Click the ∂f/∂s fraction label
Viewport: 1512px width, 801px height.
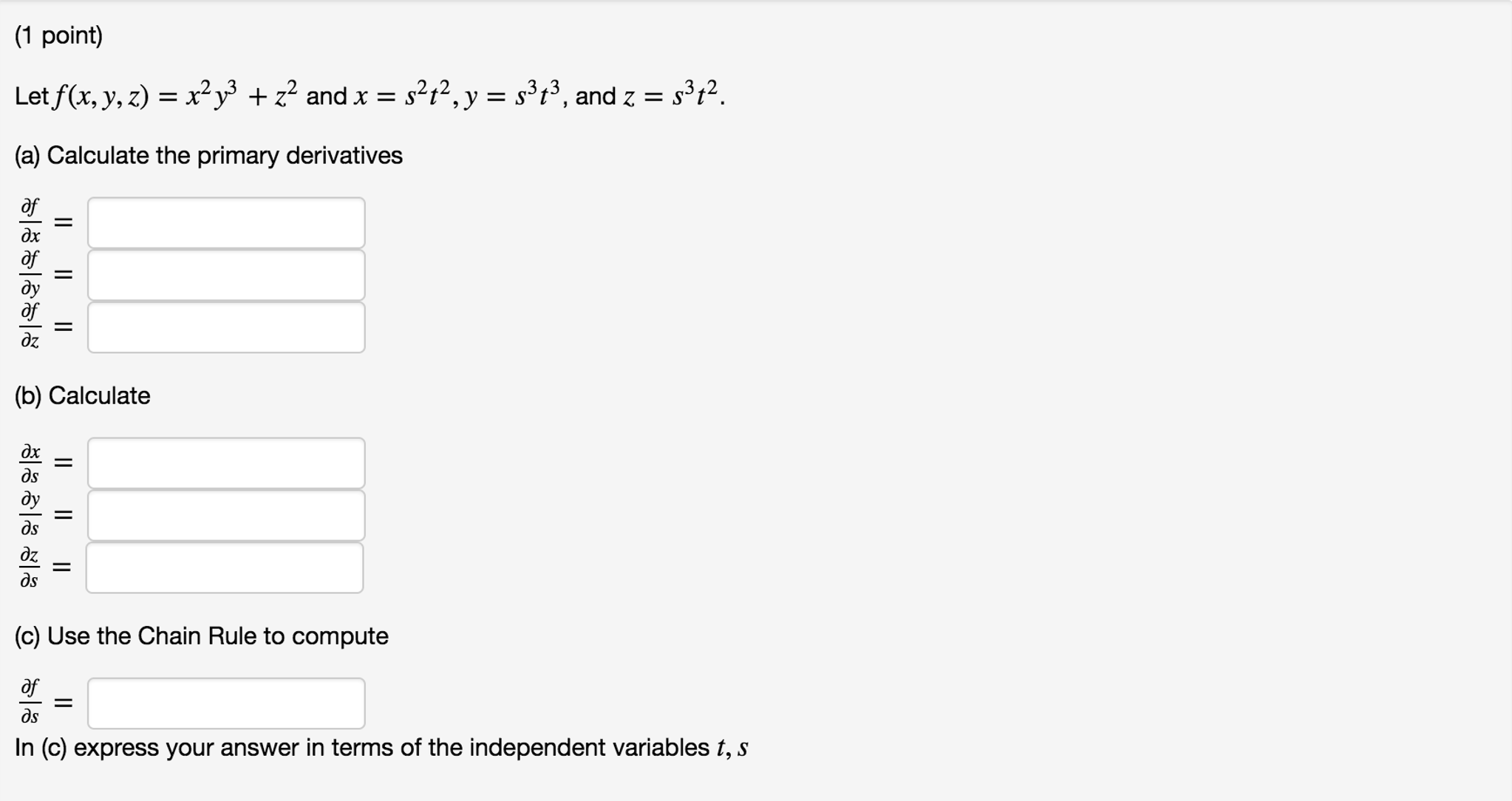tap(30, 702)
